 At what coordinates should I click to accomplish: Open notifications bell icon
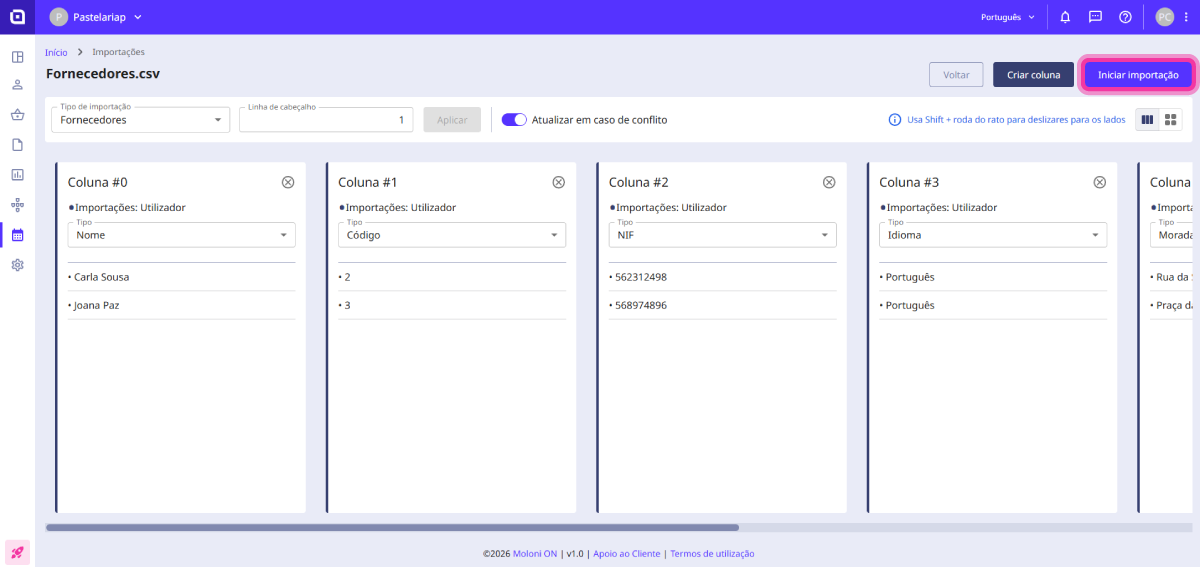click(x=1065, y=17)
